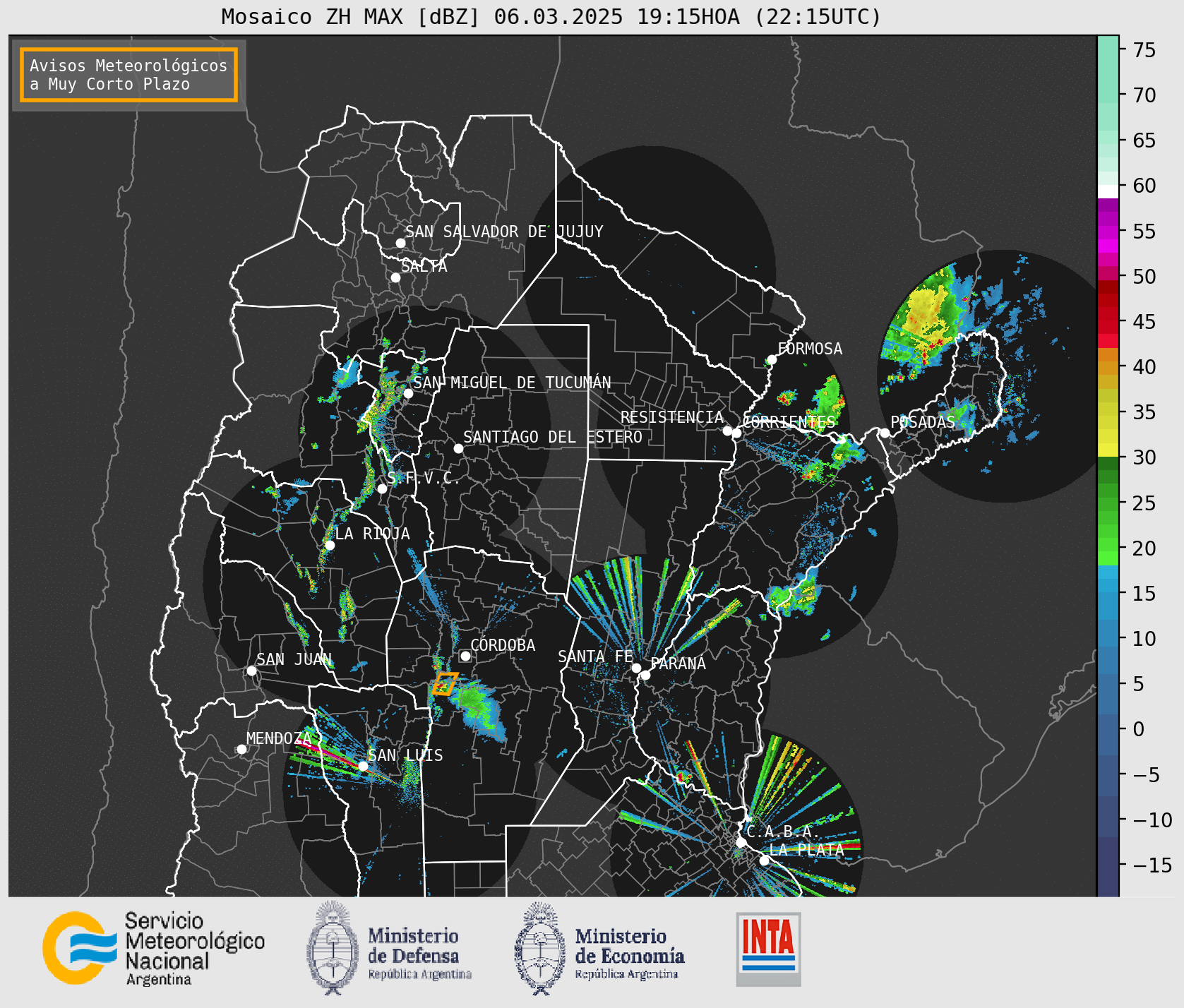Click the La Rioja marker dot
Screen dimensions: 1184x1008
point(330,545)
